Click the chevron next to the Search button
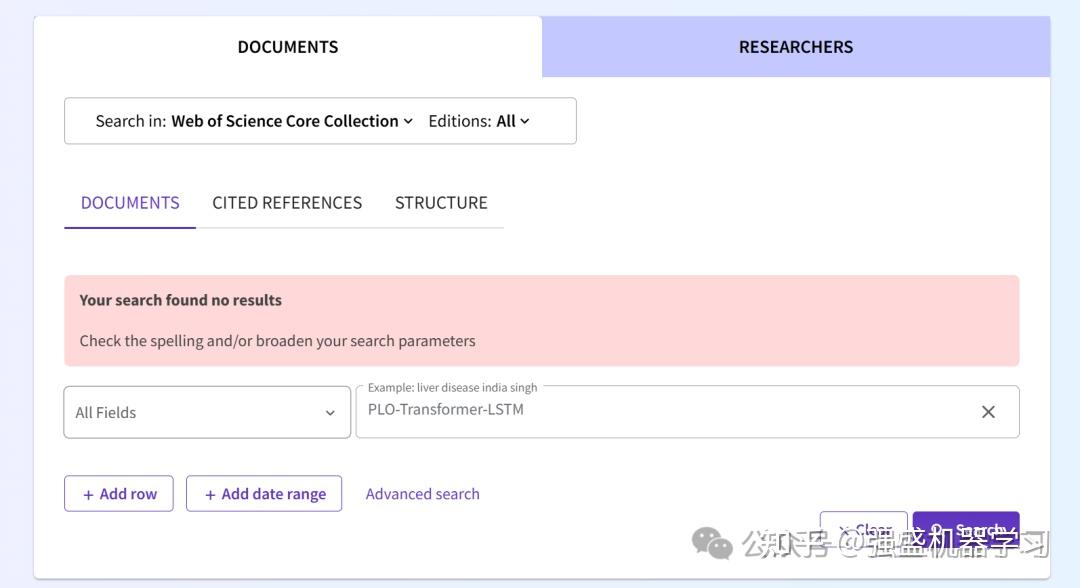This screenshot has height=588, width=1080. (1008, 529)
